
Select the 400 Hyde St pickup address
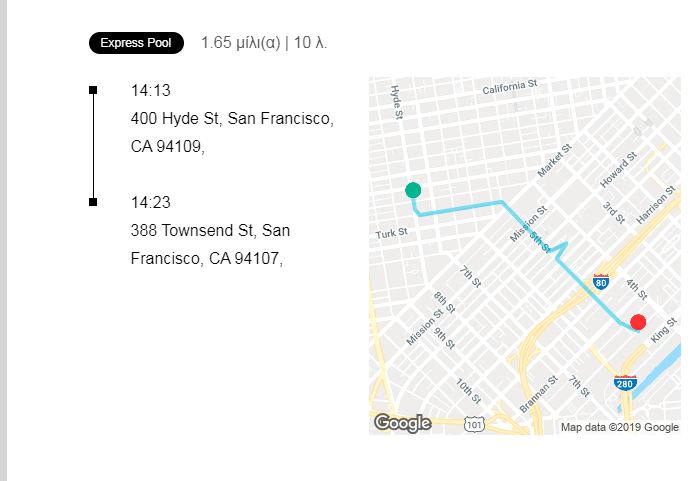coord(232,132)
